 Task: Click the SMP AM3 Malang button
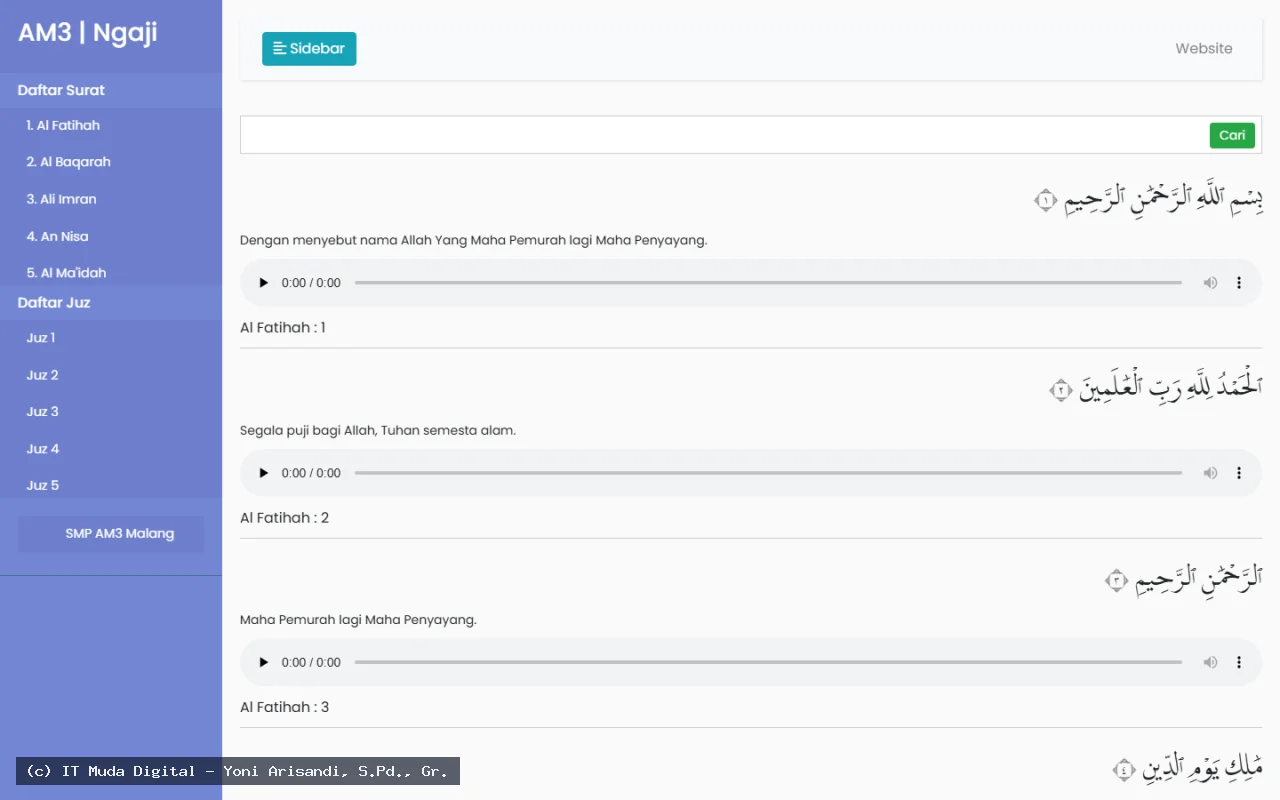[111, 534]
